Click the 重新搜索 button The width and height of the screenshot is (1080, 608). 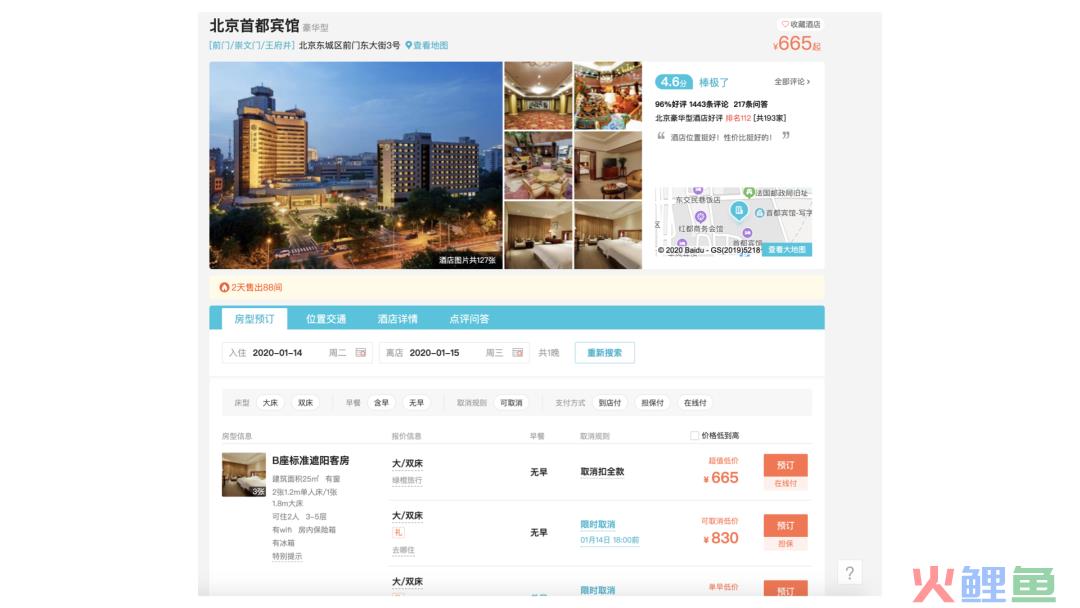pyautogui.click(x=605, y=353)
